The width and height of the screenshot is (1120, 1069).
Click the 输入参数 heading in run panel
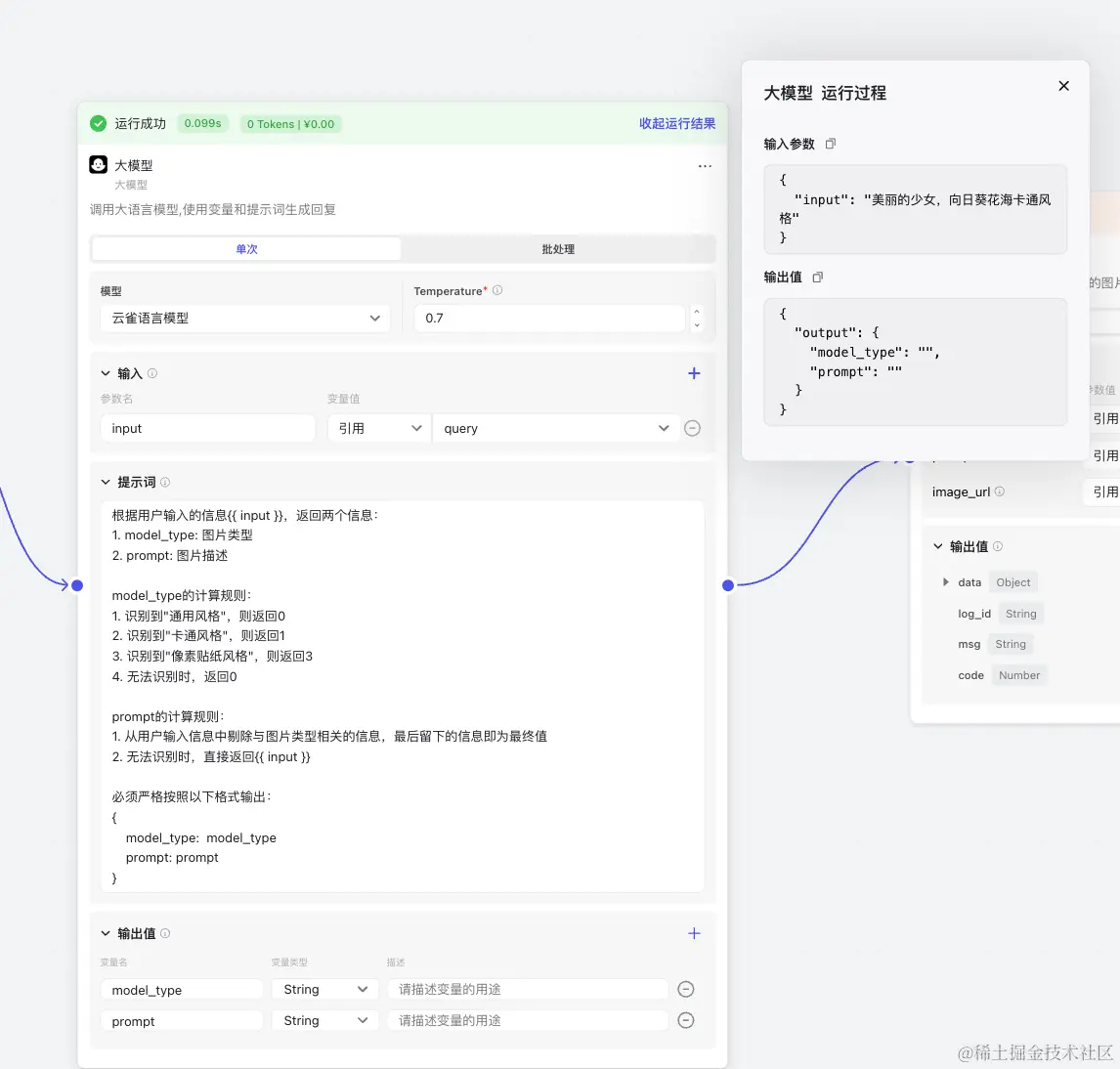pos(790,145)
